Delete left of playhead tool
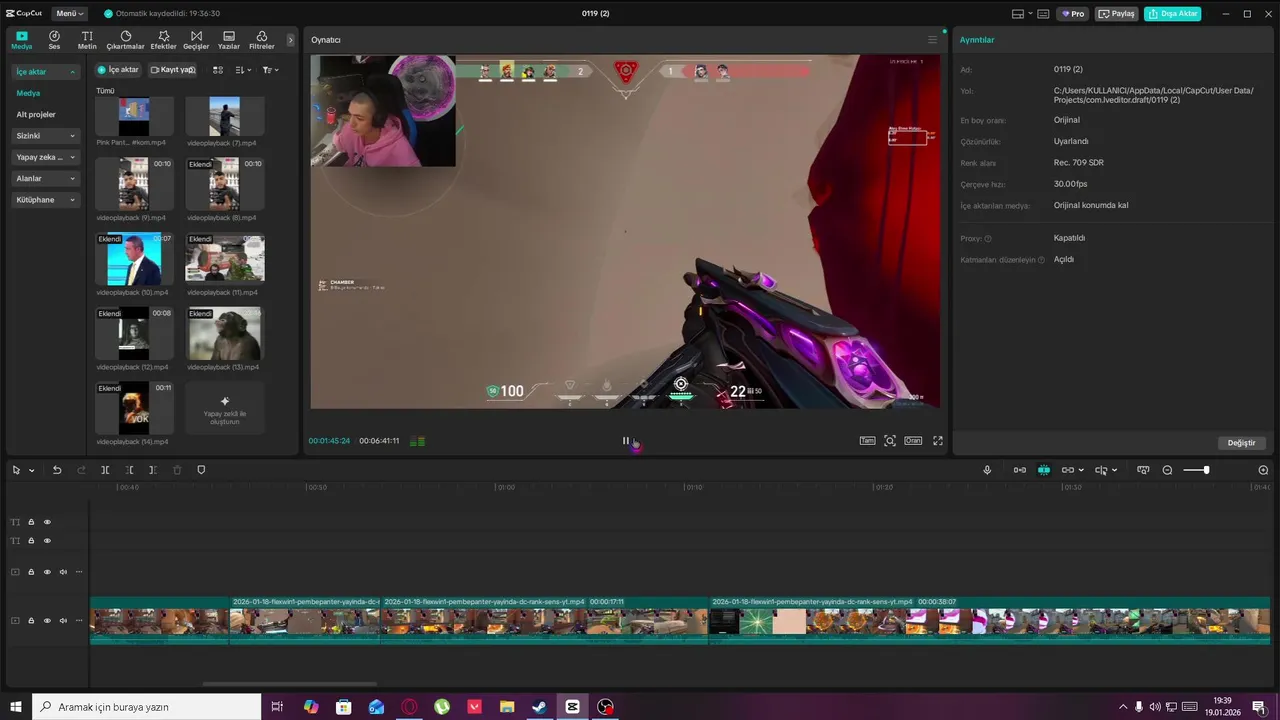1280x720 pixels. pyautogui.click(x=129, y=470)
